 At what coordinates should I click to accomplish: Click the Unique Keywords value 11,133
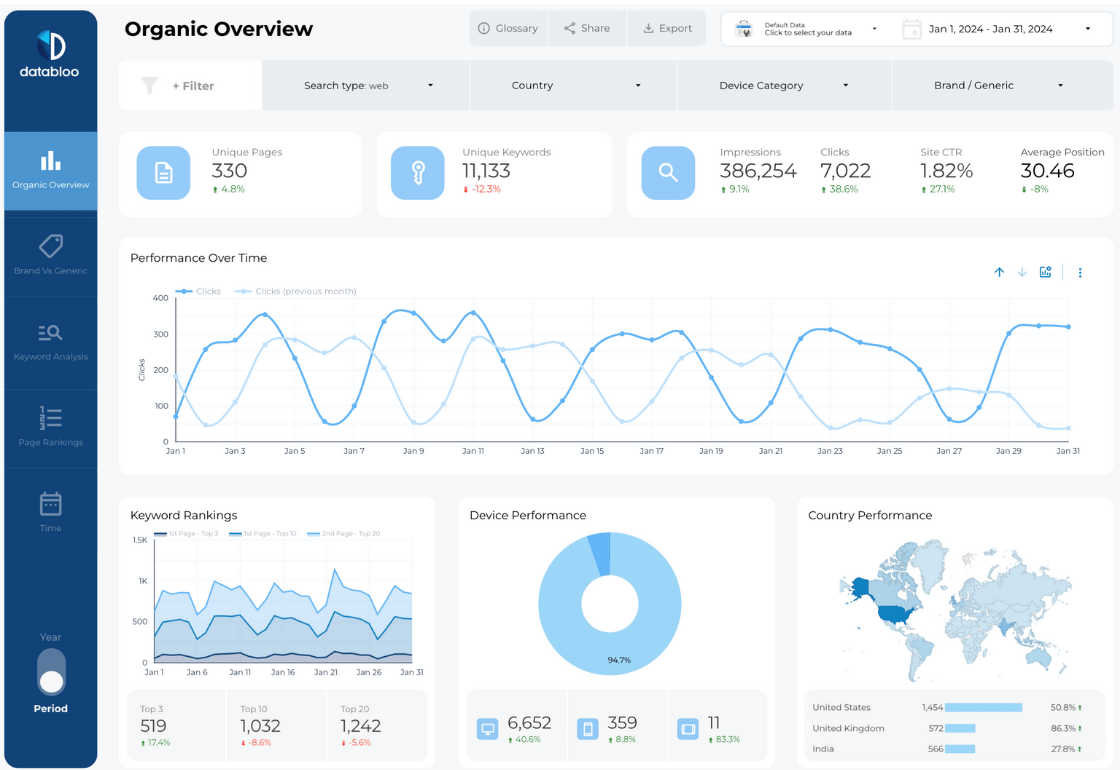click(486, 171)
